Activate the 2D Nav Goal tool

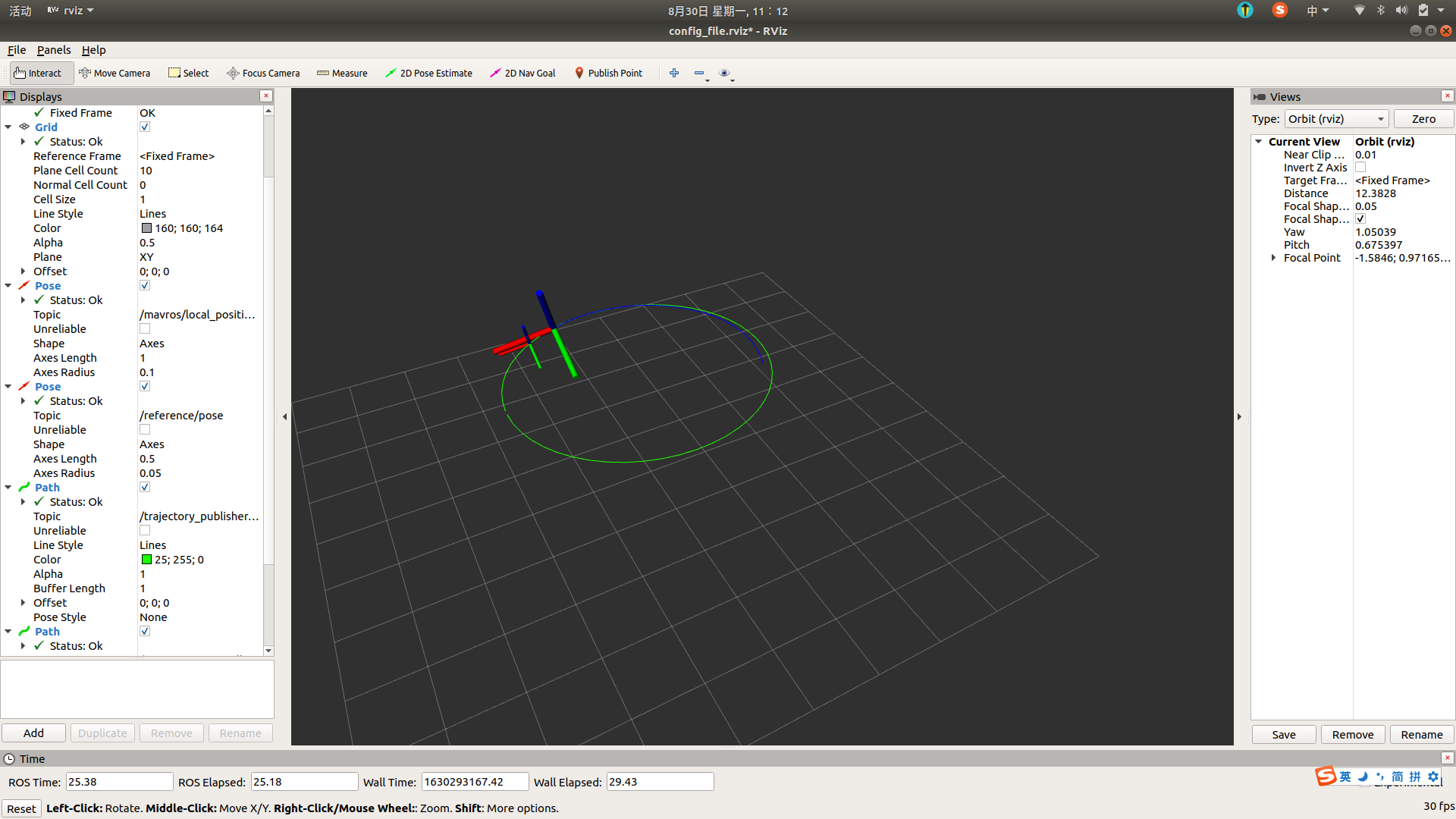tap(522, 73)
